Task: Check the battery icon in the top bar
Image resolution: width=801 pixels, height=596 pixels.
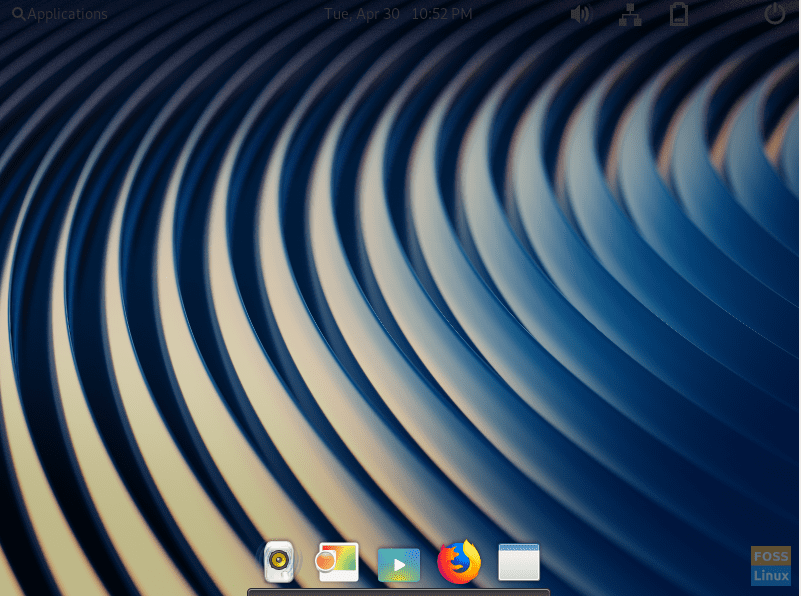Action: (679, 14)
